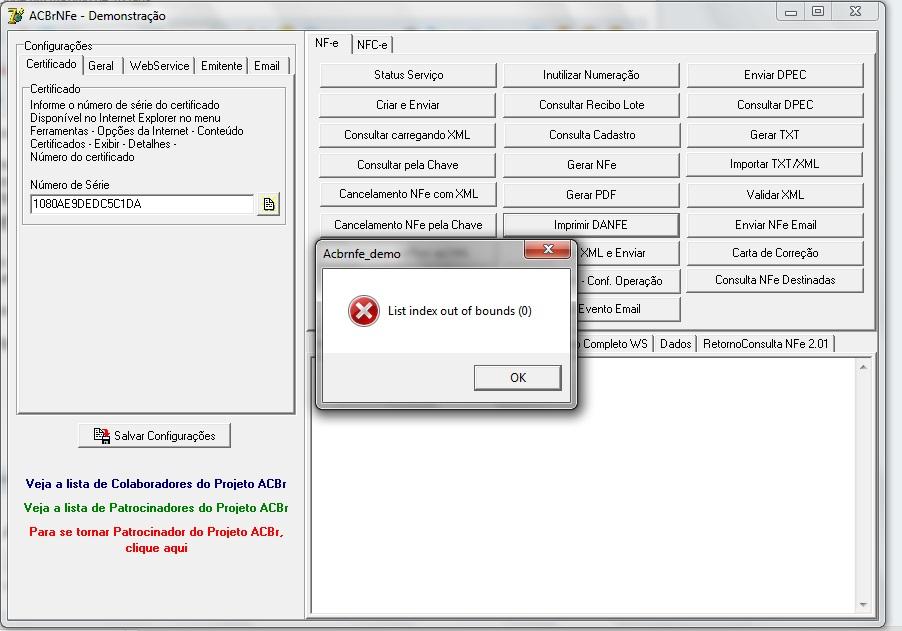Click the Consultar DPEC button
This screenshot has width=902, height=631.
coord(775,105)
